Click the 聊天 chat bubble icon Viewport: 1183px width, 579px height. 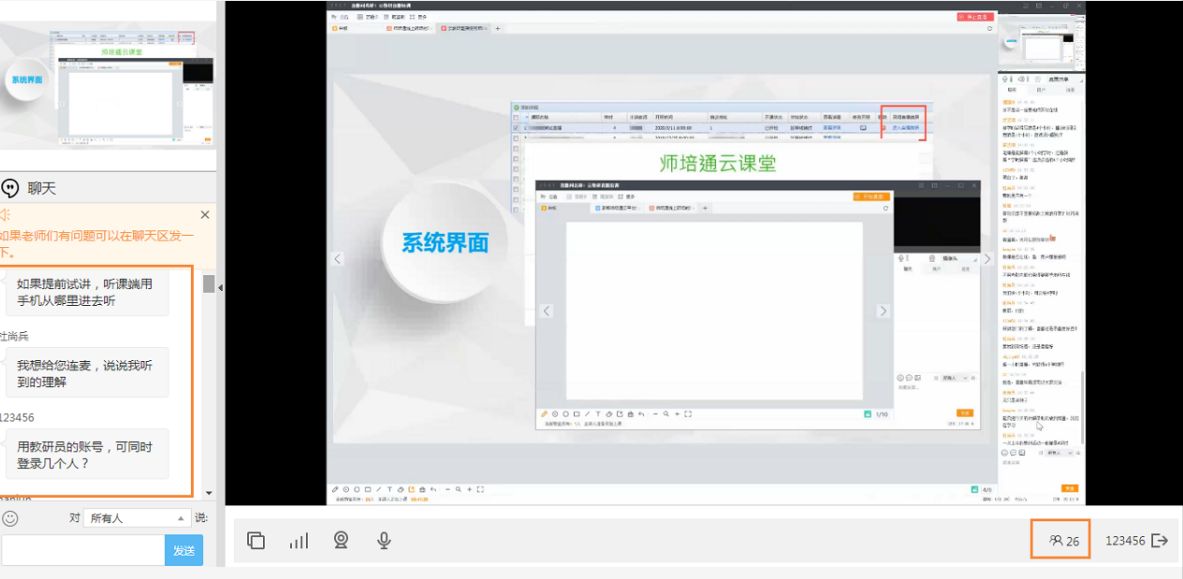(11, 188)
